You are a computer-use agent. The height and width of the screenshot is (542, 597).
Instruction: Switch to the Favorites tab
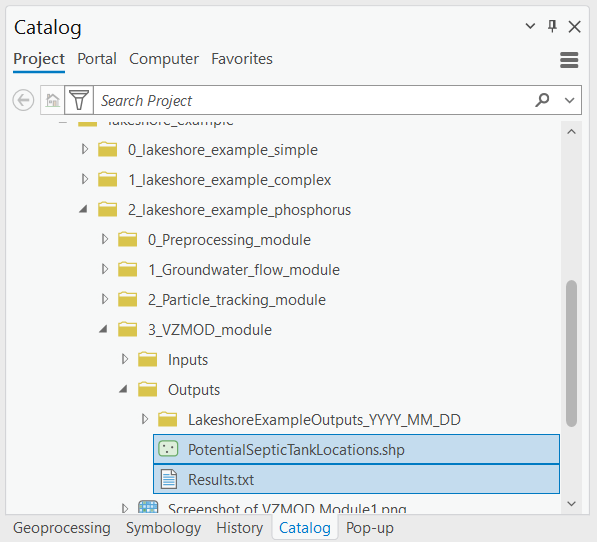242,59
